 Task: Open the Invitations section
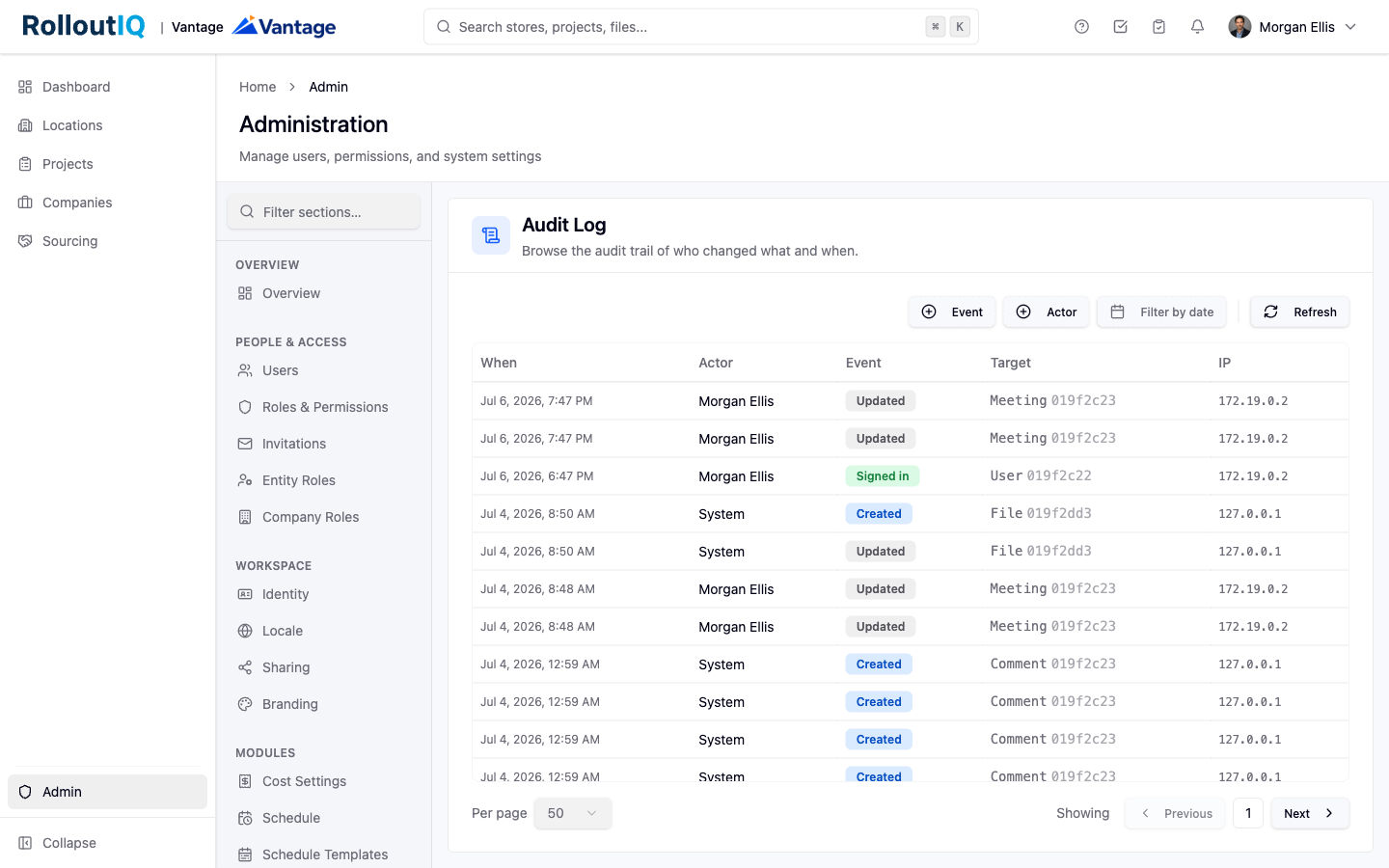pos(323,444)
